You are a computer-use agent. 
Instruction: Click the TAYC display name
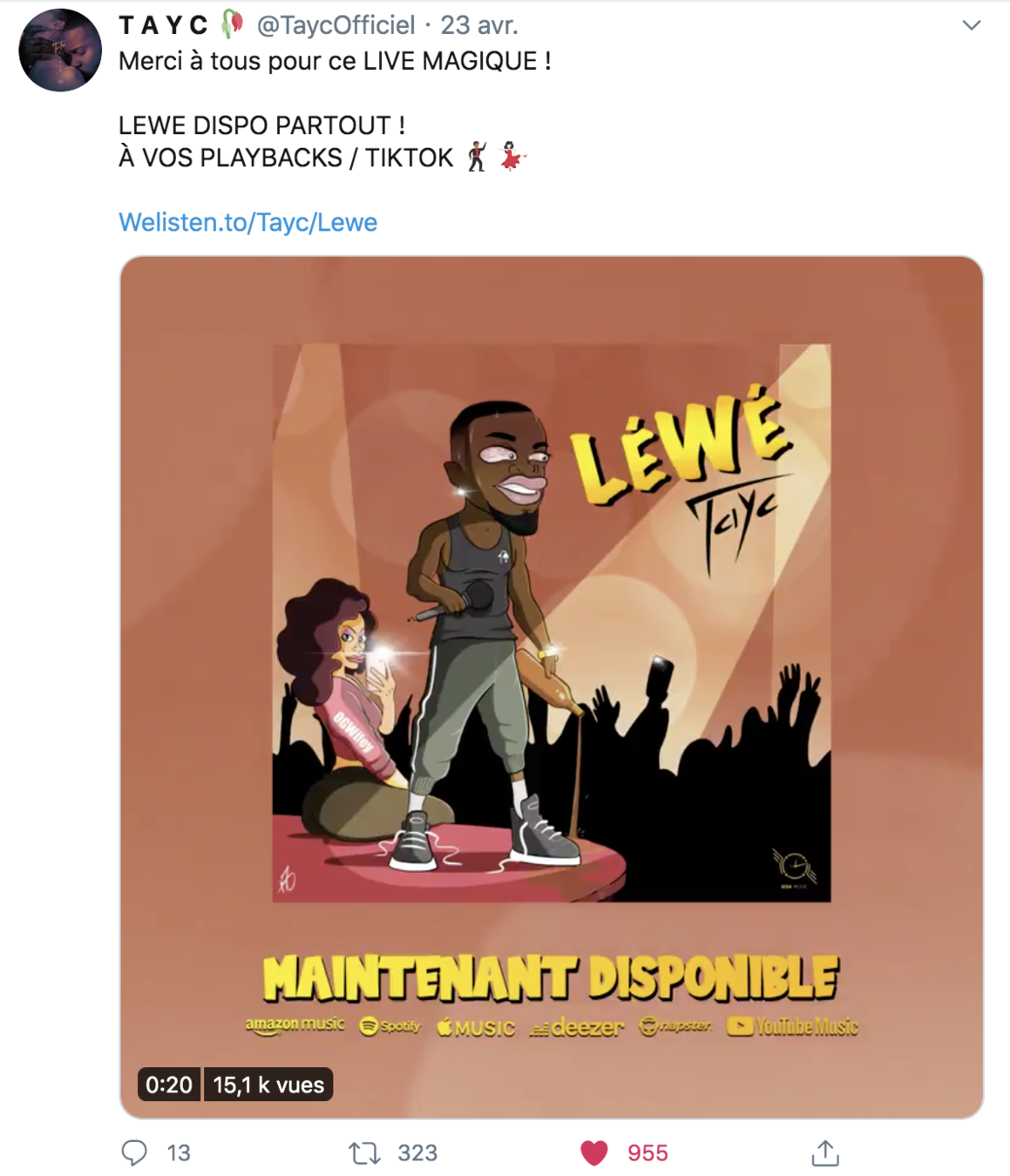tap(164, 25)
